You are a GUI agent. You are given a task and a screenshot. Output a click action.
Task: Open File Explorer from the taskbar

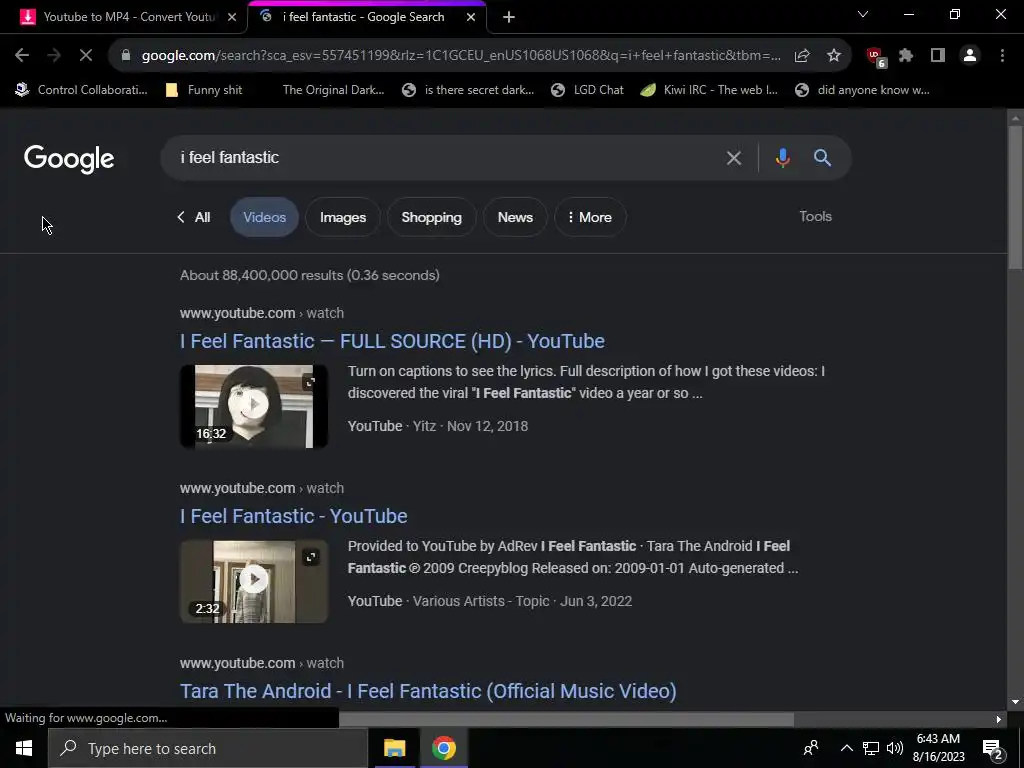coord(394,748)
